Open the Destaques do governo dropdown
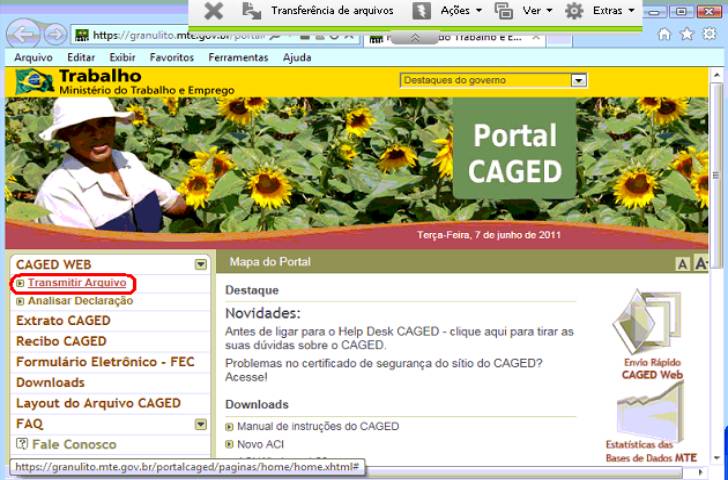 pos(493,80)
